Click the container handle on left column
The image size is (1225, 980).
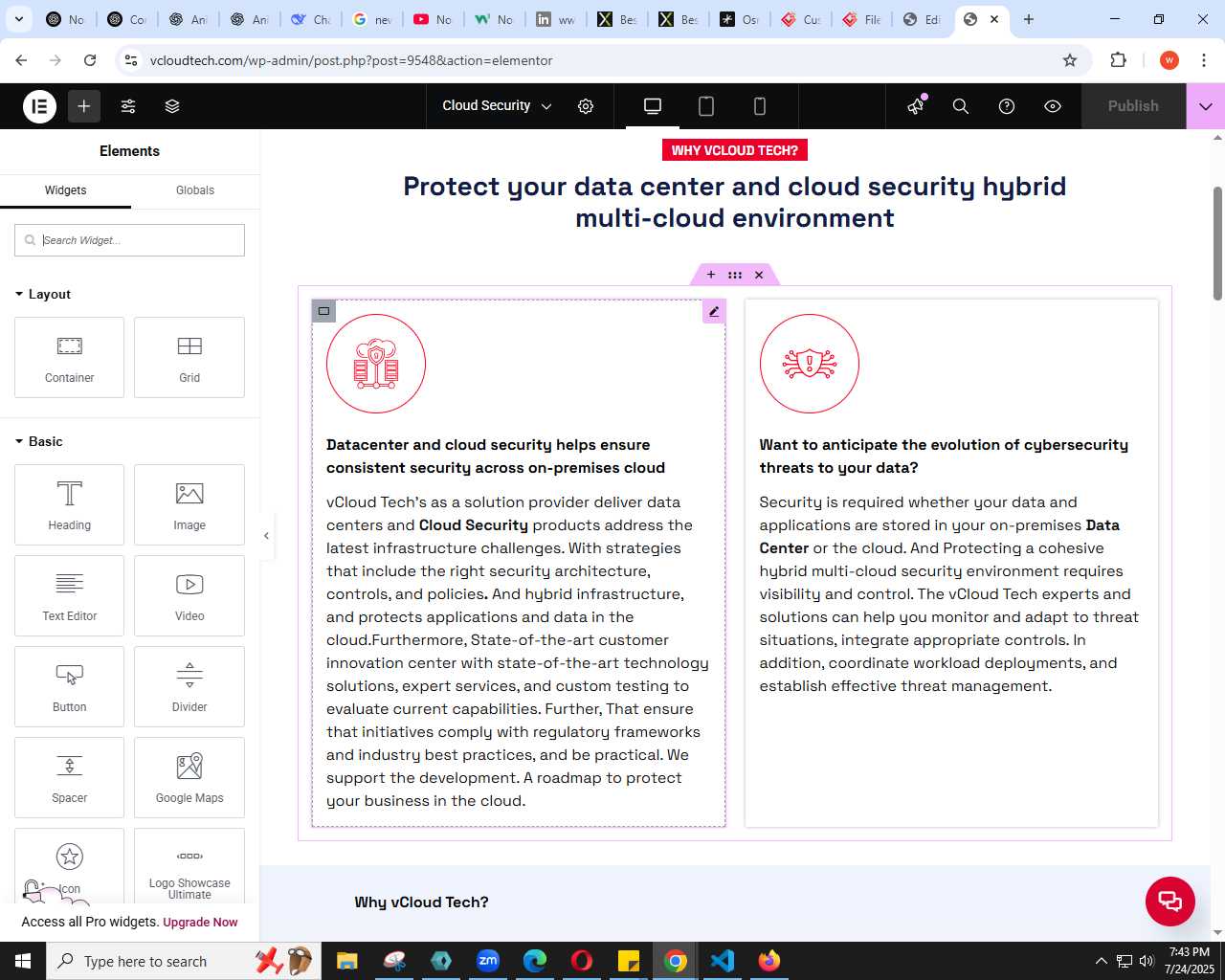(x=323, y=311)
